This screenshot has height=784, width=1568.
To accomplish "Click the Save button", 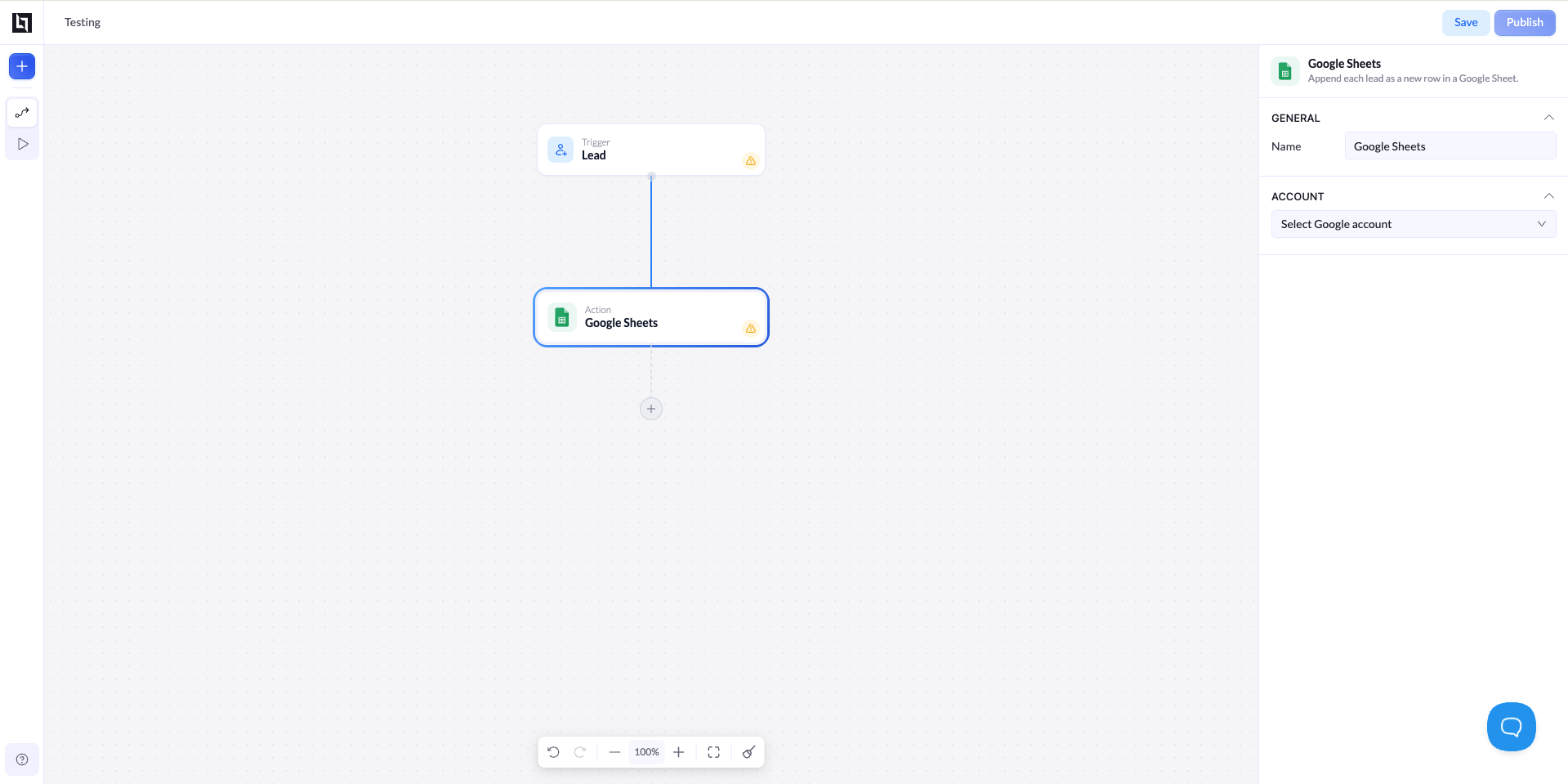I will (x=1466, y=23).
